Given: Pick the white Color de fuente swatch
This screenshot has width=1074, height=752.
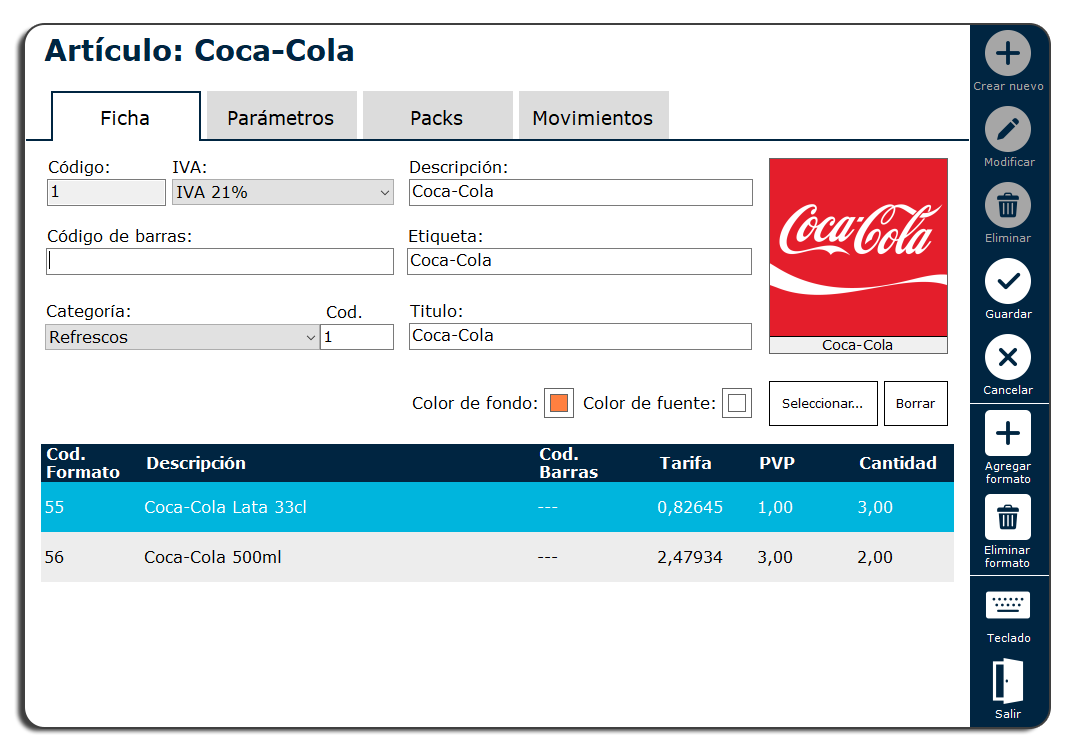Looking at the screenshot, I should tap(737, 403).
